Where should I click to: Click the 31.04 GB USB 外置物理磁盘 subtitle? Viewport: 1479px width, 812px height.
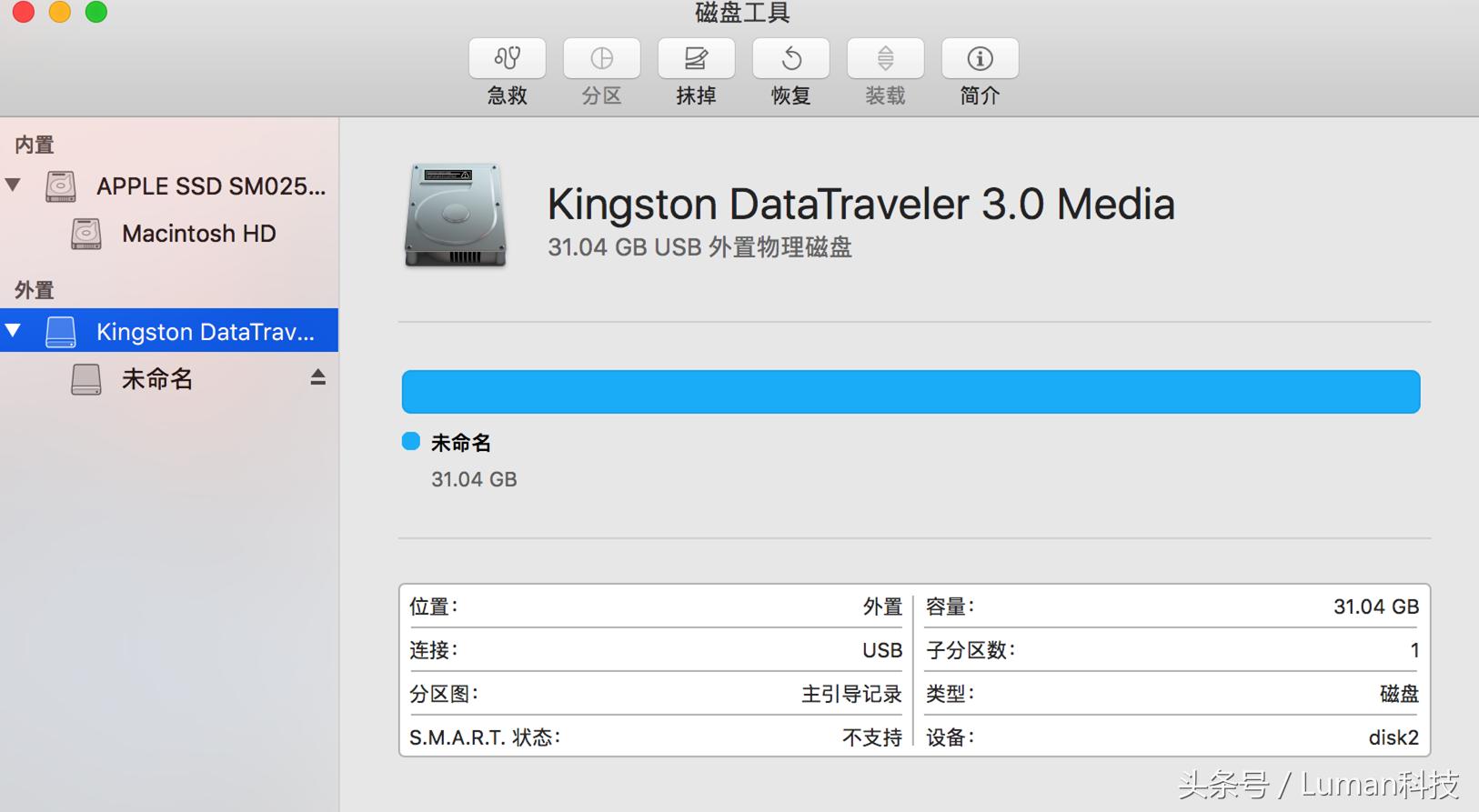(699, 247)
